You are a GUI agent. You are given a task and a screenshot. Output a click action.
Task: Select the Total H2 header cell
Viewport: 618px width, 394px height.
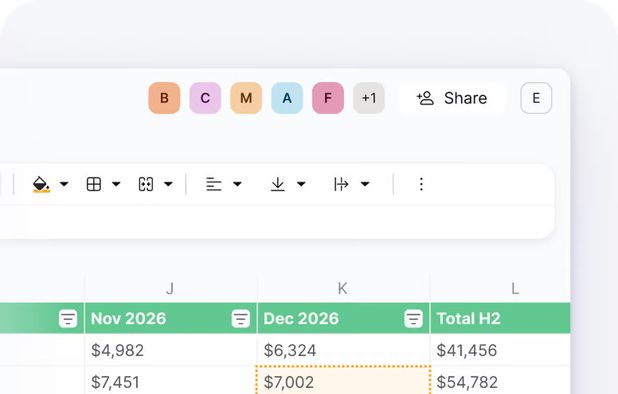[x=501, y=318]
